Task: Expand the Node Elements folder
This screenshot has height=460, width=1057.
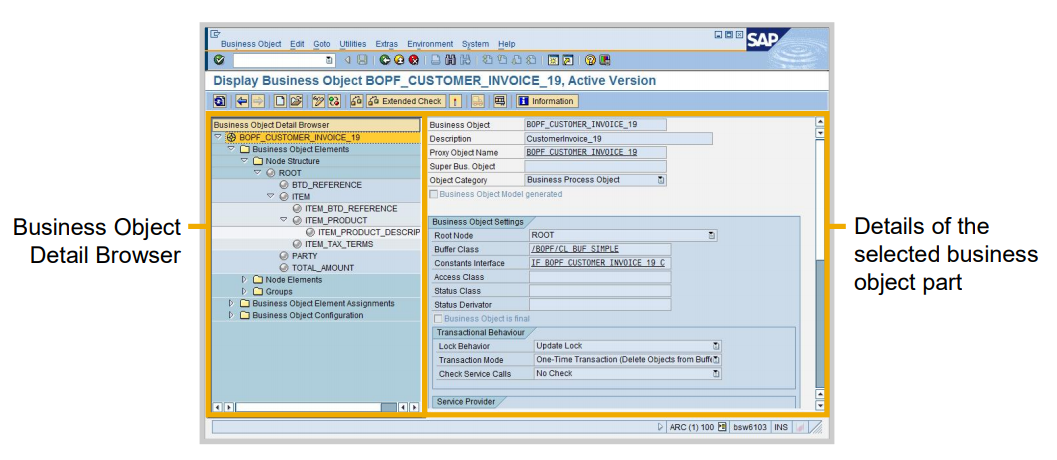Action: point(245,279)
